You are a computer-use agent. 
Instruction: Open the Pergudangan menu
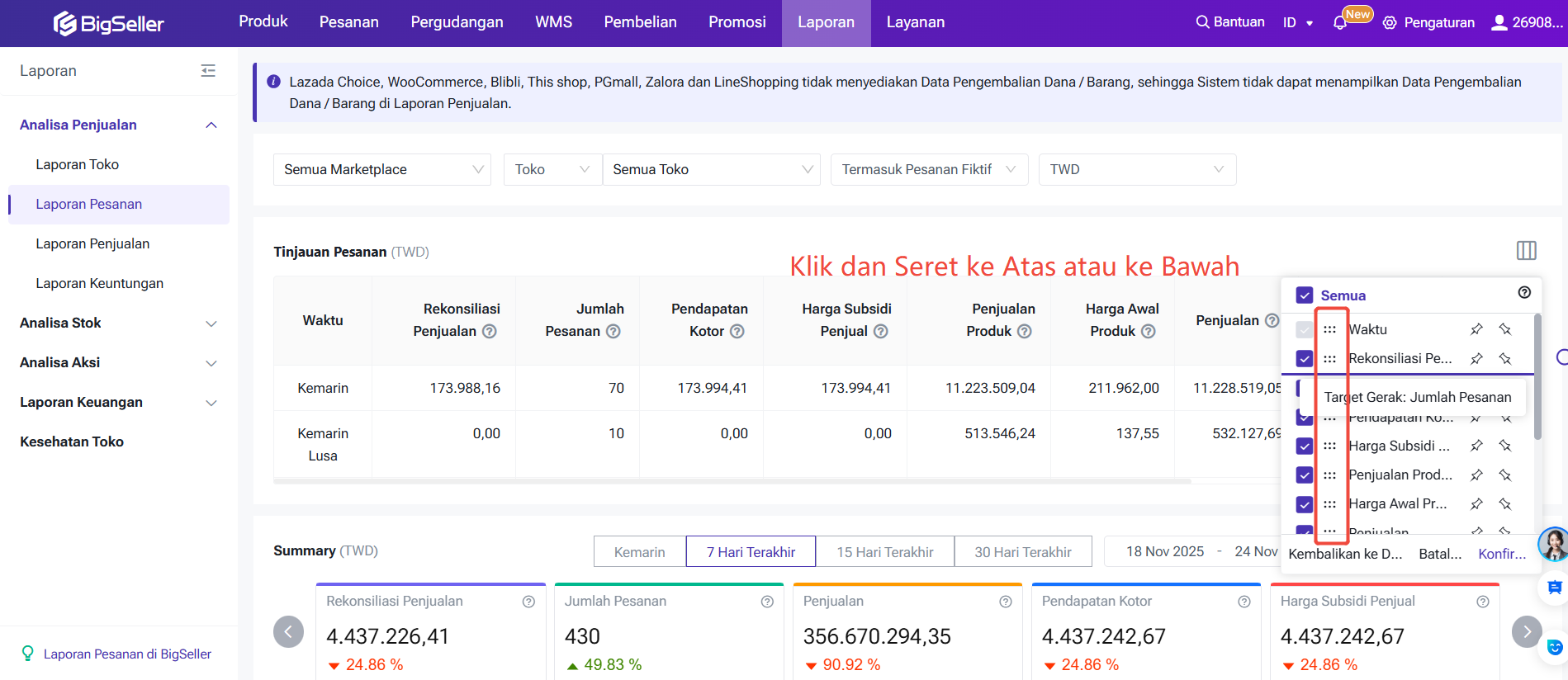coord(457,22)
